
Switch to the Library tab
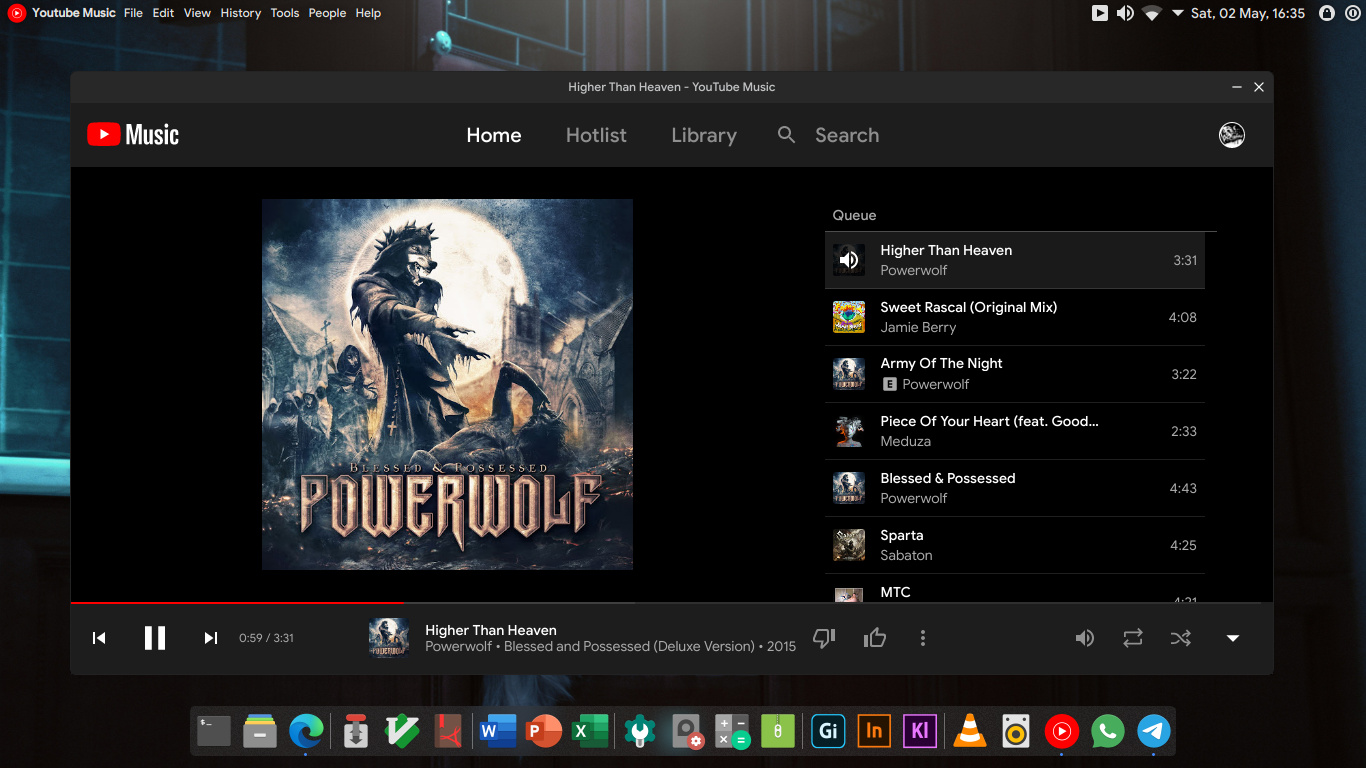[x=703, y=135]
